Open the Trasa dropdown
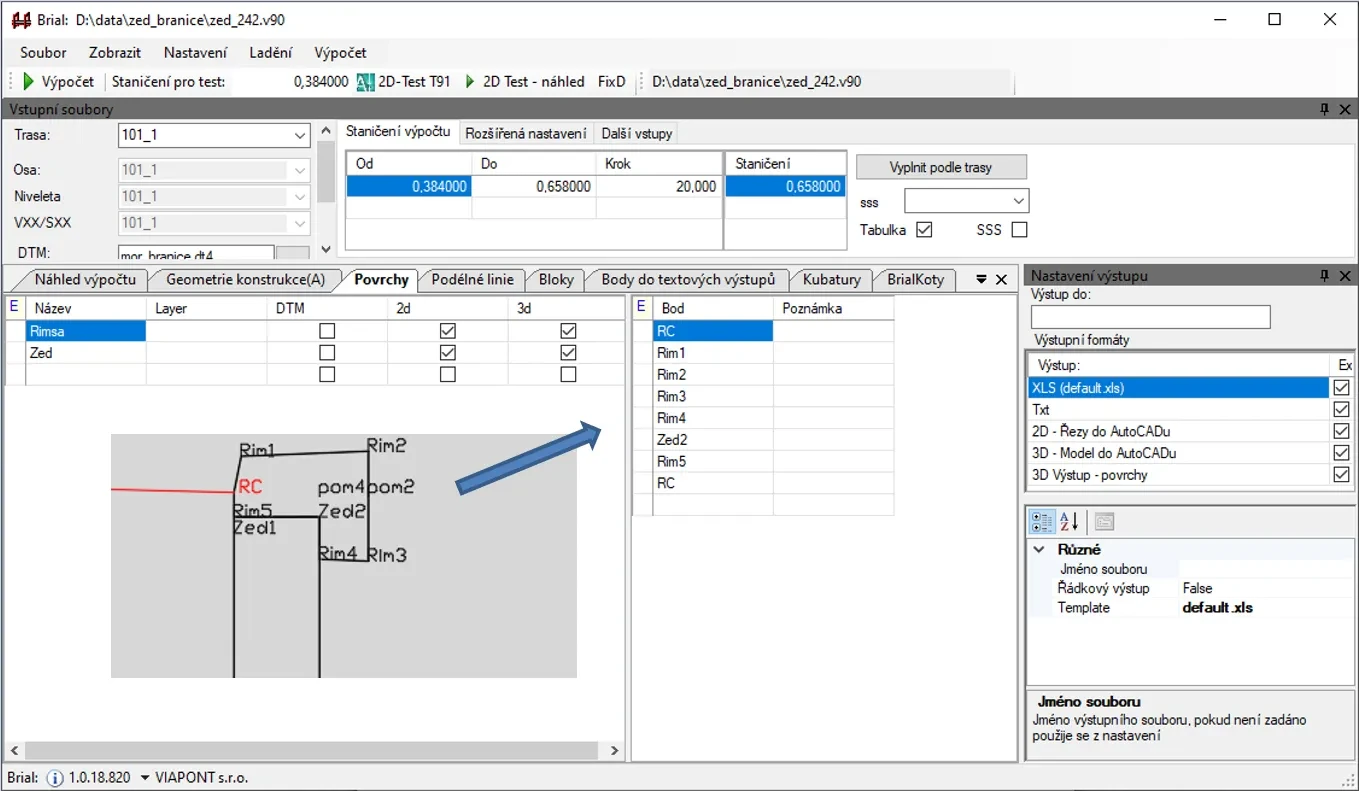 coord(301,135)
